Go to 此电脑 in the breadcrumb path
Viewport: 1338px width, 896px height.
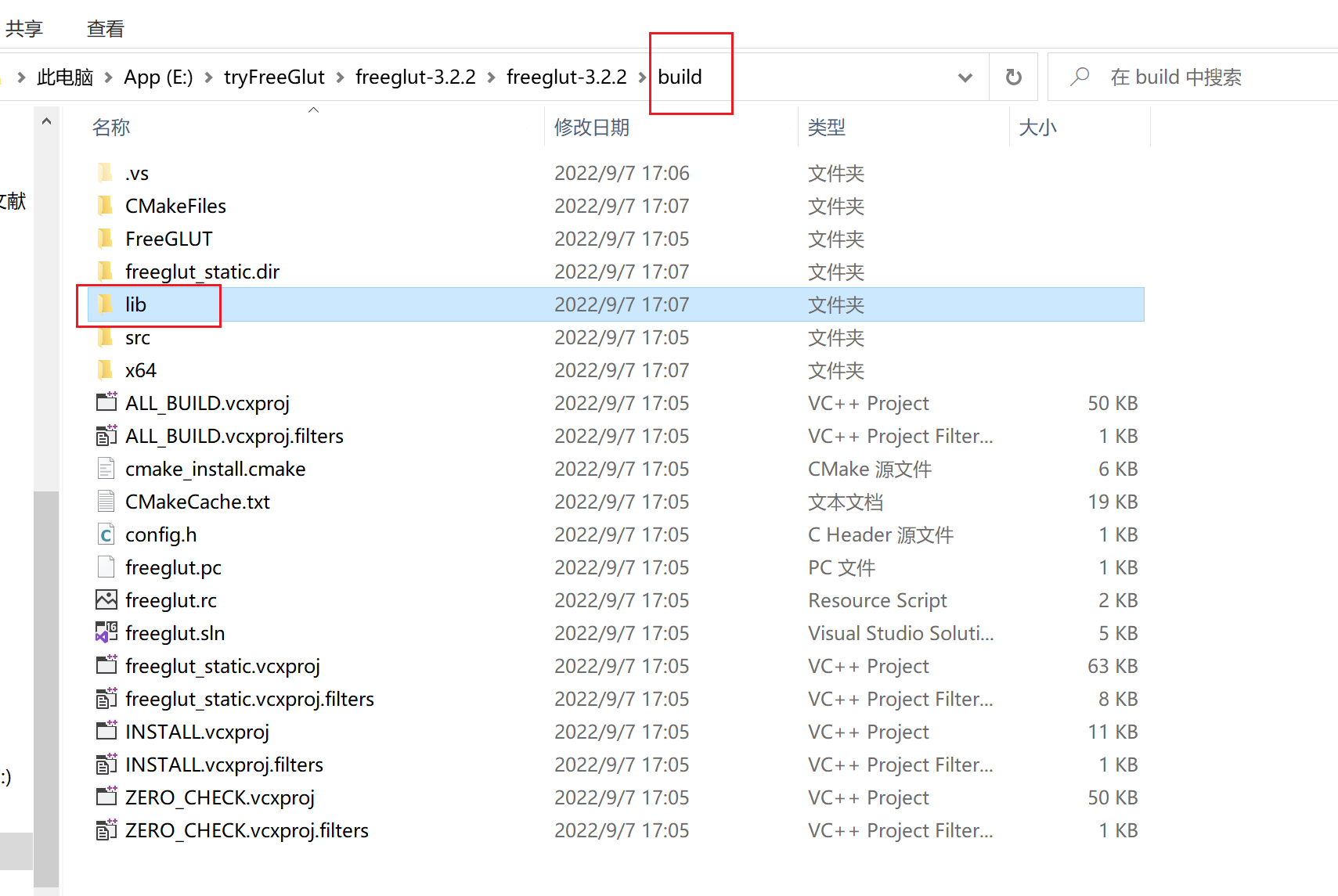(64, 77)
